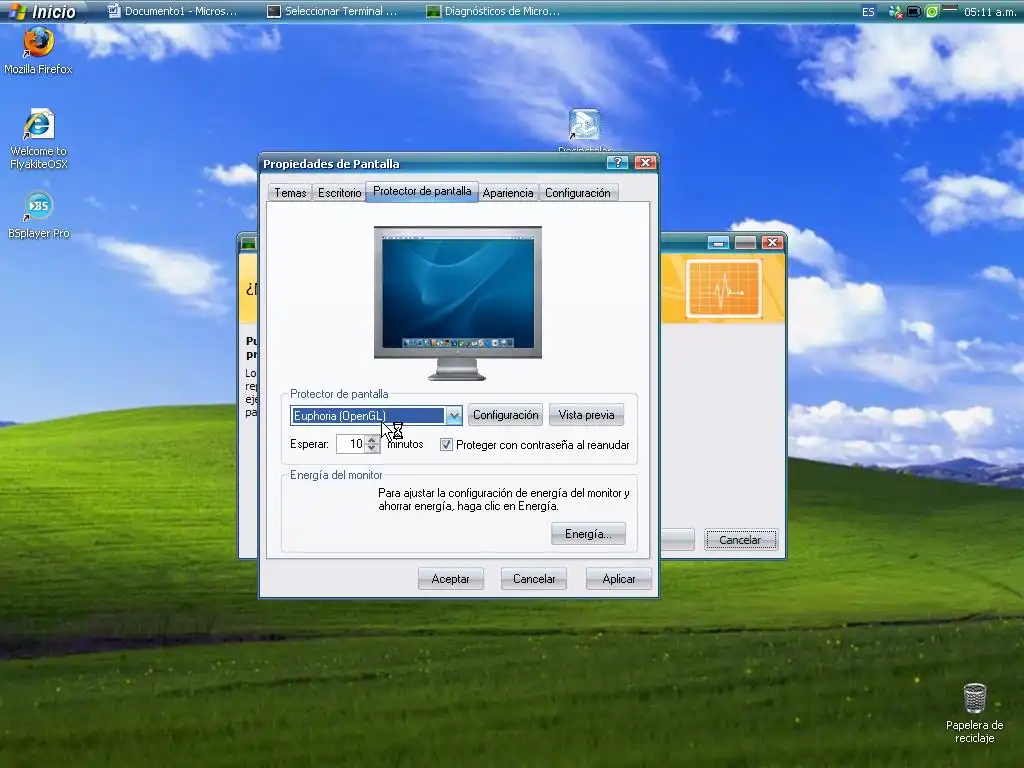The height and width of the screenshot is (768, 1024).
Task: Click the Inicio start button
Action: click(43, 11)
